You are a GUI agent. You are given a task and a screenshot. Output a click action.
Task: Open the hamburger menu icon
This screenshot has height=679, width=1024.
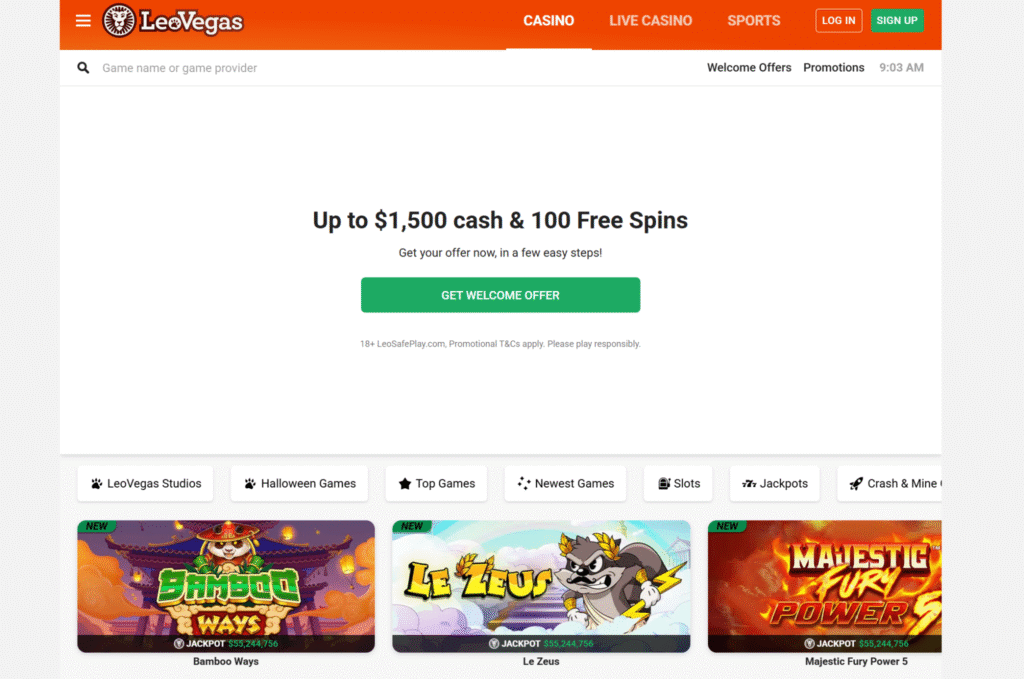click(83, 21)
